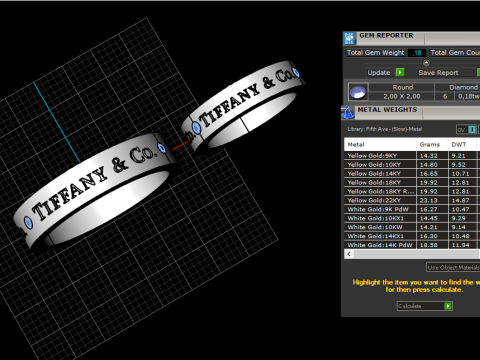Click the horizontal scrollbar track under metal list
Screen dimensions: 480x360
[x=415, y=254]
